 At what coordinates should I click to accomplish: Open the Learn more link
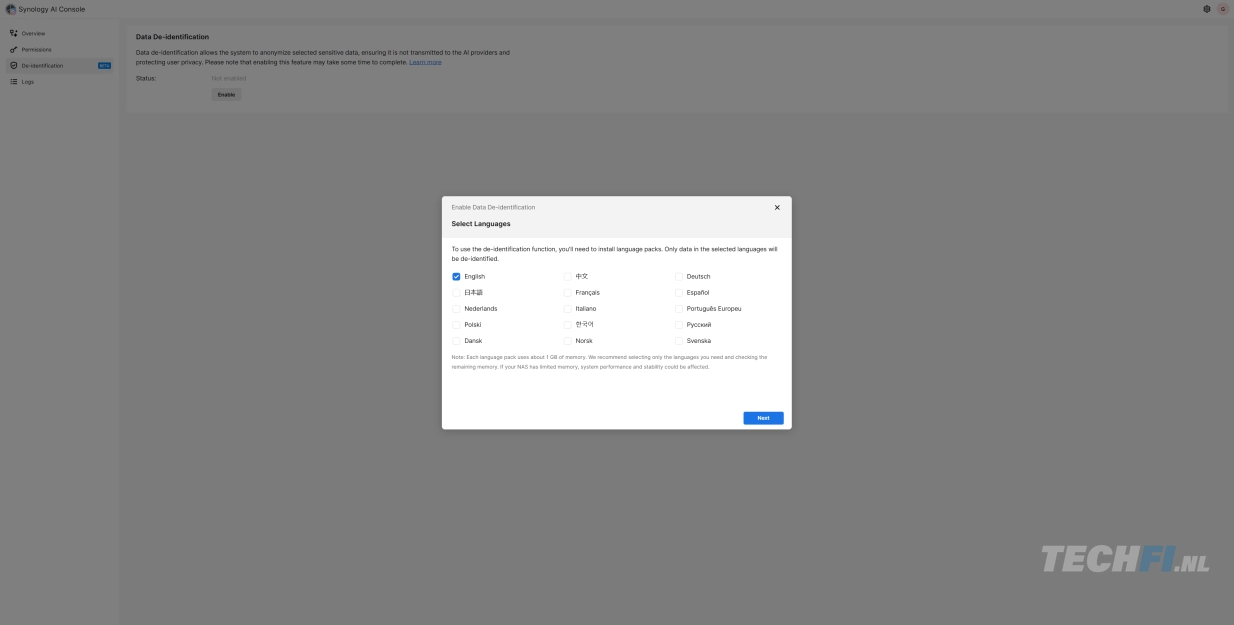[x=425, y=62]
